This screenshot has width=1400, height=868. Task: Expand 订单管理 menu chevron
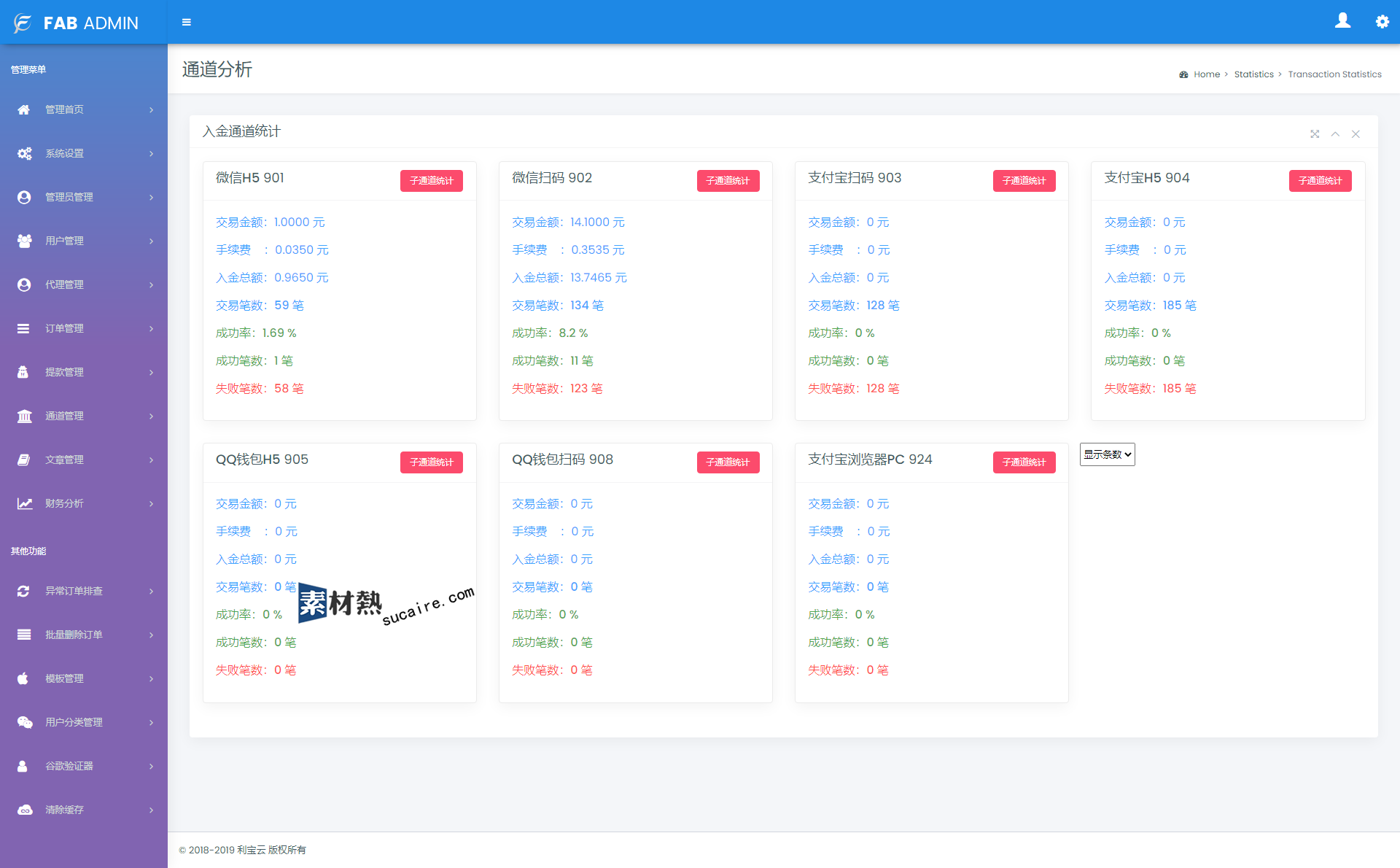pos(152,328)
